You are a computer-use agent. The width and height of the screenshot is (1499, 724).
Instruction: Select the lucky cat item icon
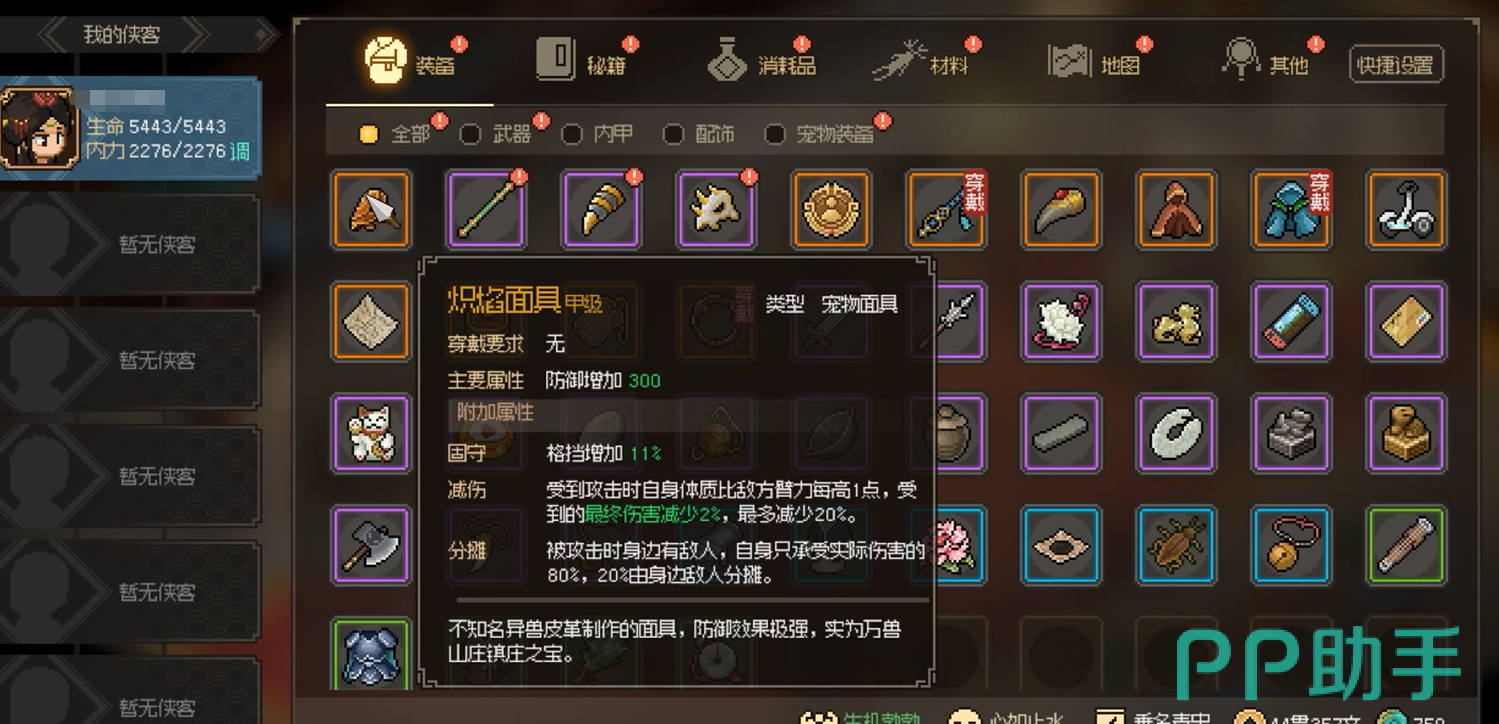click(371, 434)
